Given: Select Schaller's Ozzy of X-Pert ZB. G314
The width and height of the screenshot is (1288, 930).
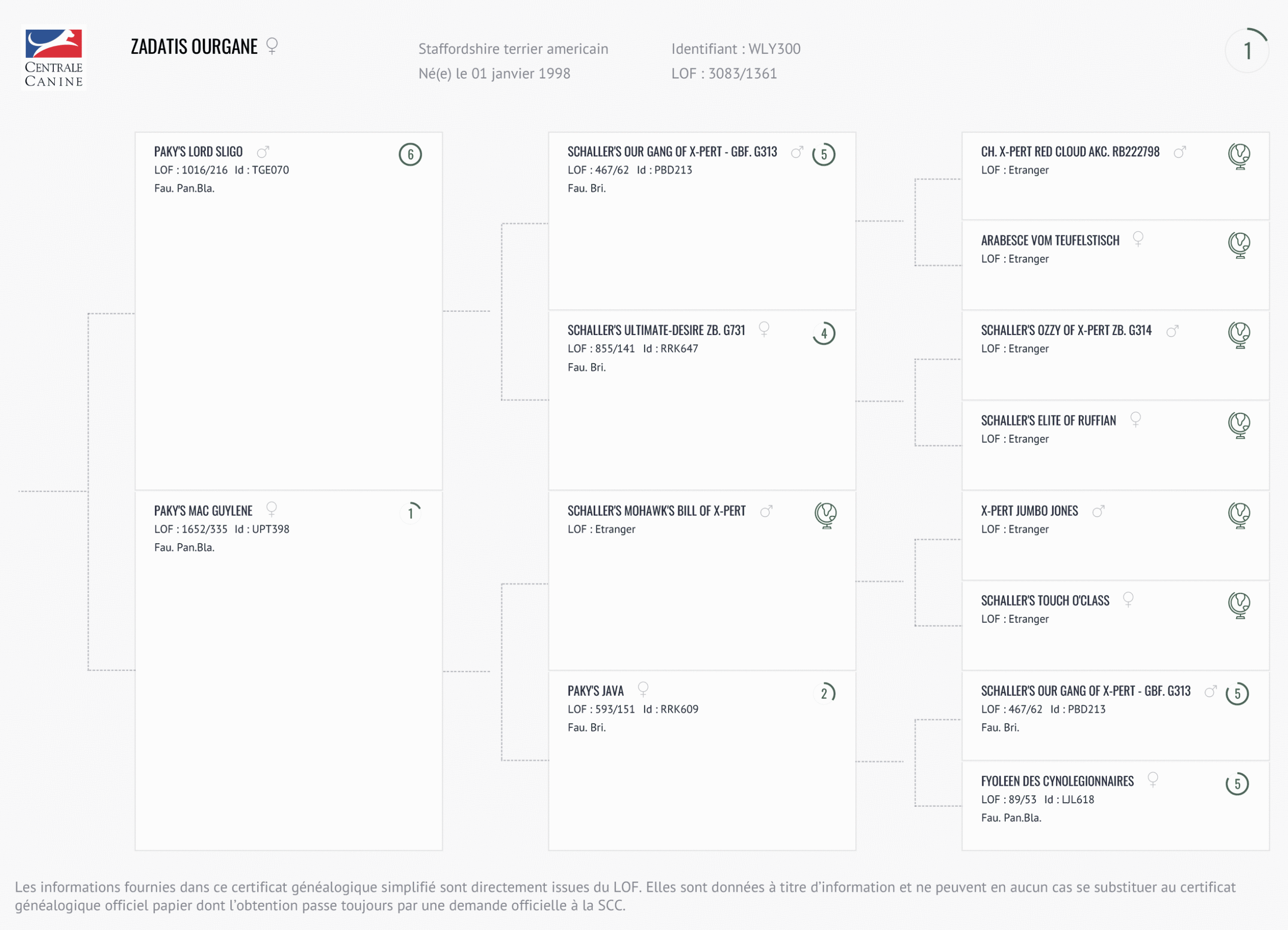Looking at the screenshot, I should [x=1066, y=330].
